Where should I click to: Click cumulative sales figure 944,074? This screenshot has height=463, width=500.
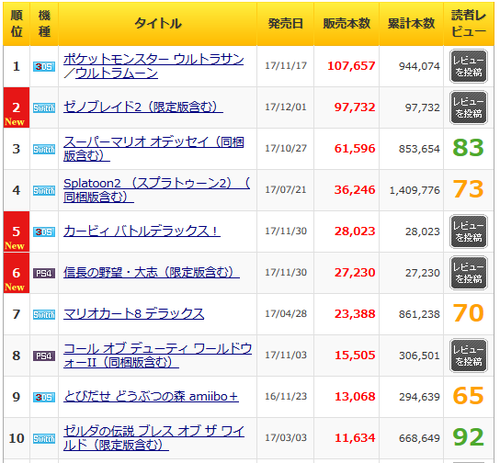(420, 66)
